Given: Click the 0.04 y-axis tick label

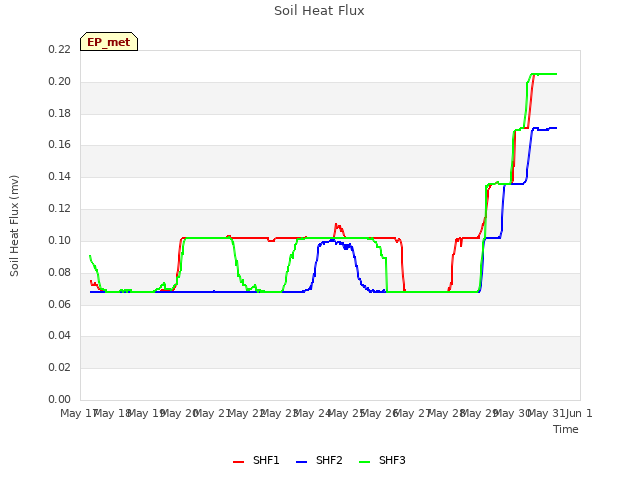Looking at the screenshot, I should click(x=59, y=336).
